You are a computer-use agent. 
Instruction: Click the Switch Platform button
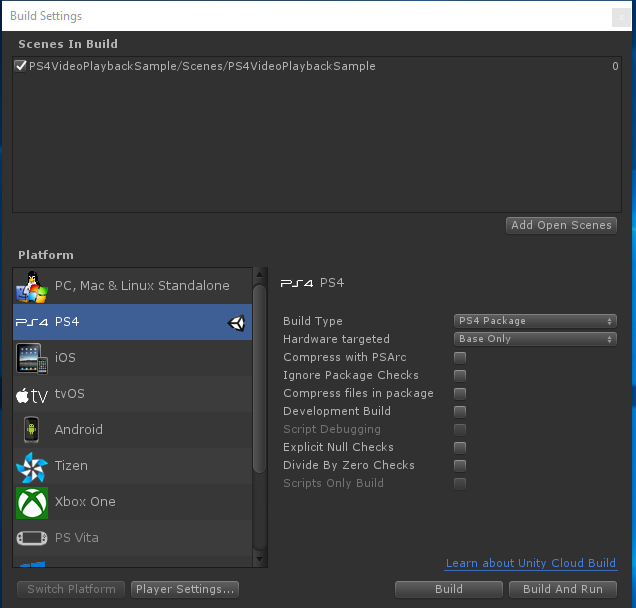tap(71, 589)
